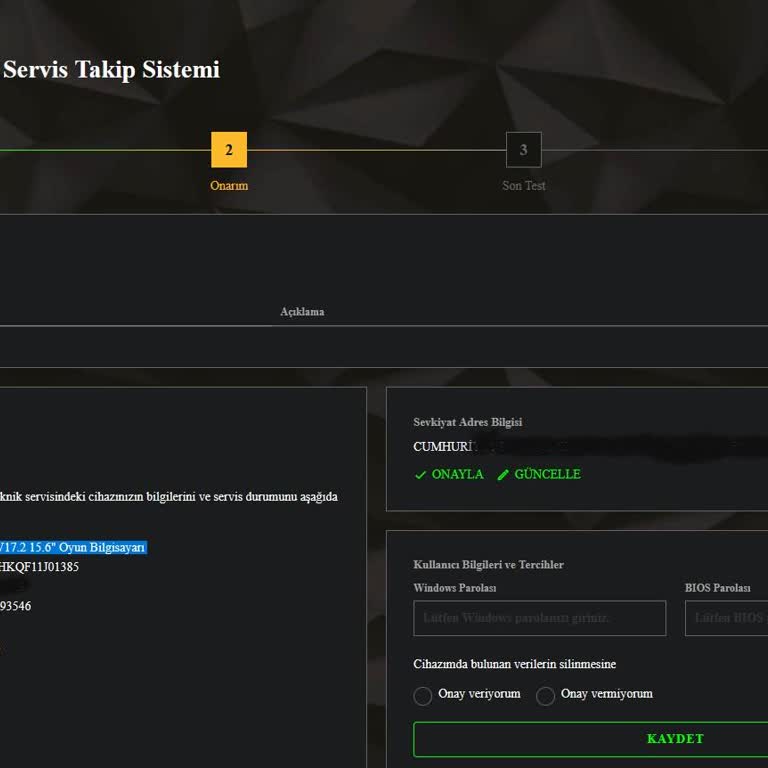Viewport: 768px width, 768px height.
Task: Click the GÜNCELLE address update button
Action: coord(539,474)
